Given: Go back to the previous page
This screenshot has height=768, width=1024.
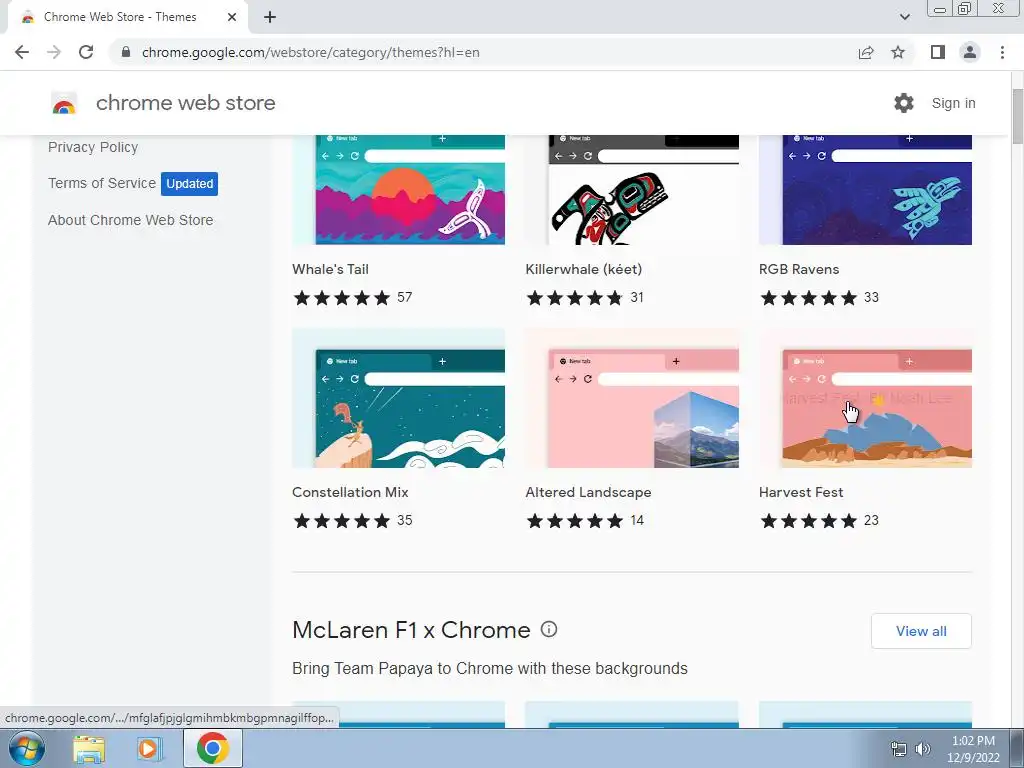Looking at the screenshot, I should click(22, 52).
